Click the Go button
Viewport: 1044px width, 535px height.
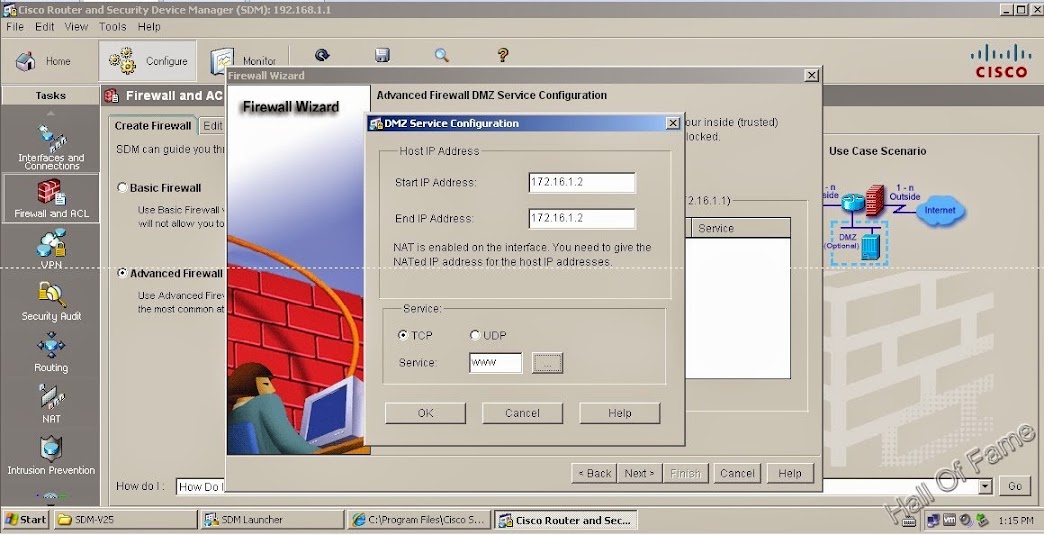tap(1015, 486)
